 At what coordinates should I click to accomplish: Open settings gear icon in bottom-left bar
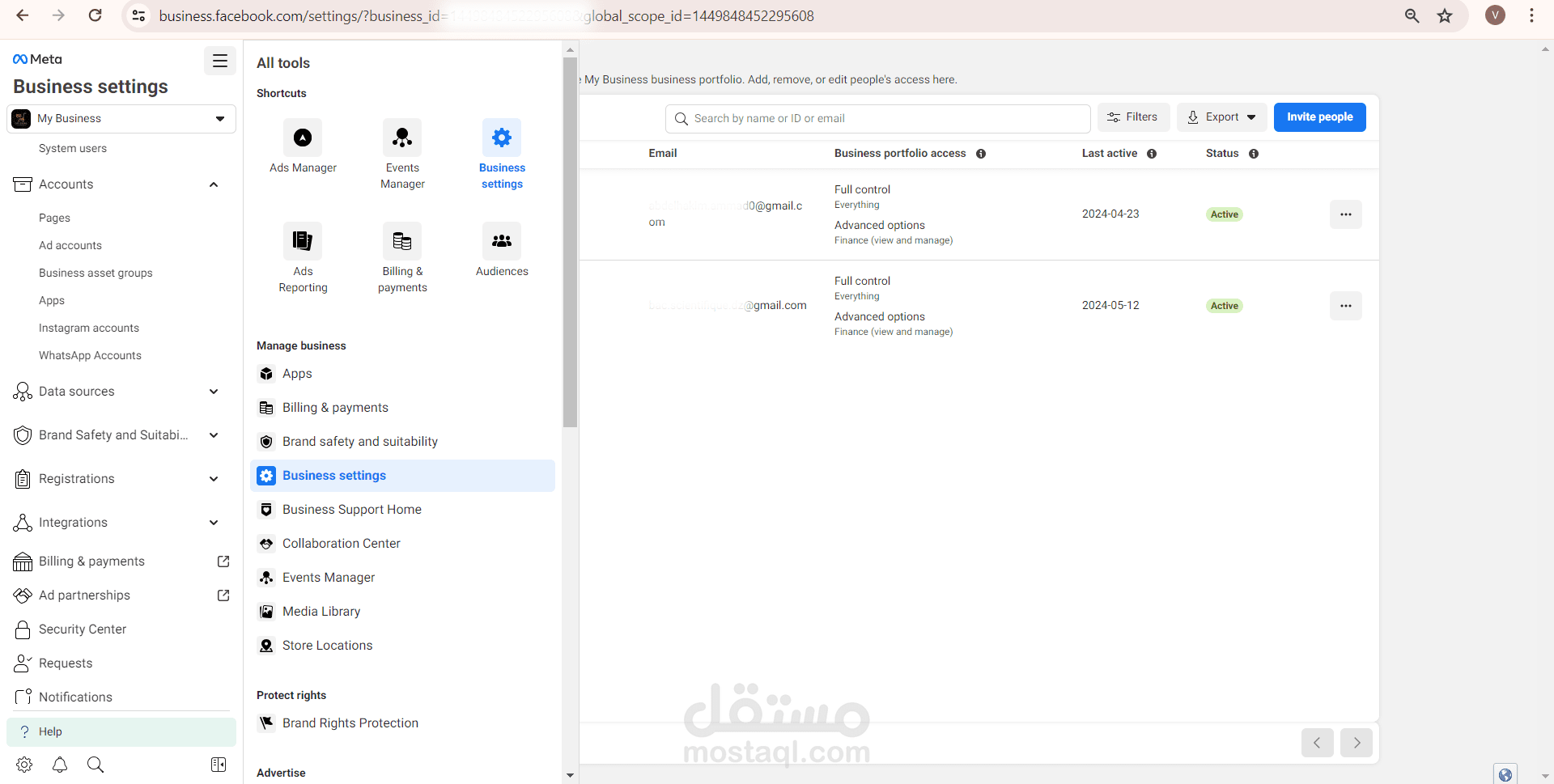point(24,765)
